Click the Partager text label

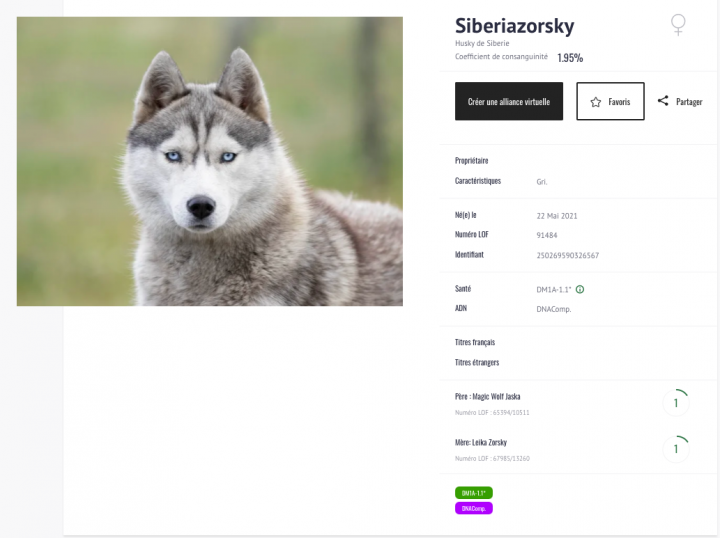click(x=689, y=102)
